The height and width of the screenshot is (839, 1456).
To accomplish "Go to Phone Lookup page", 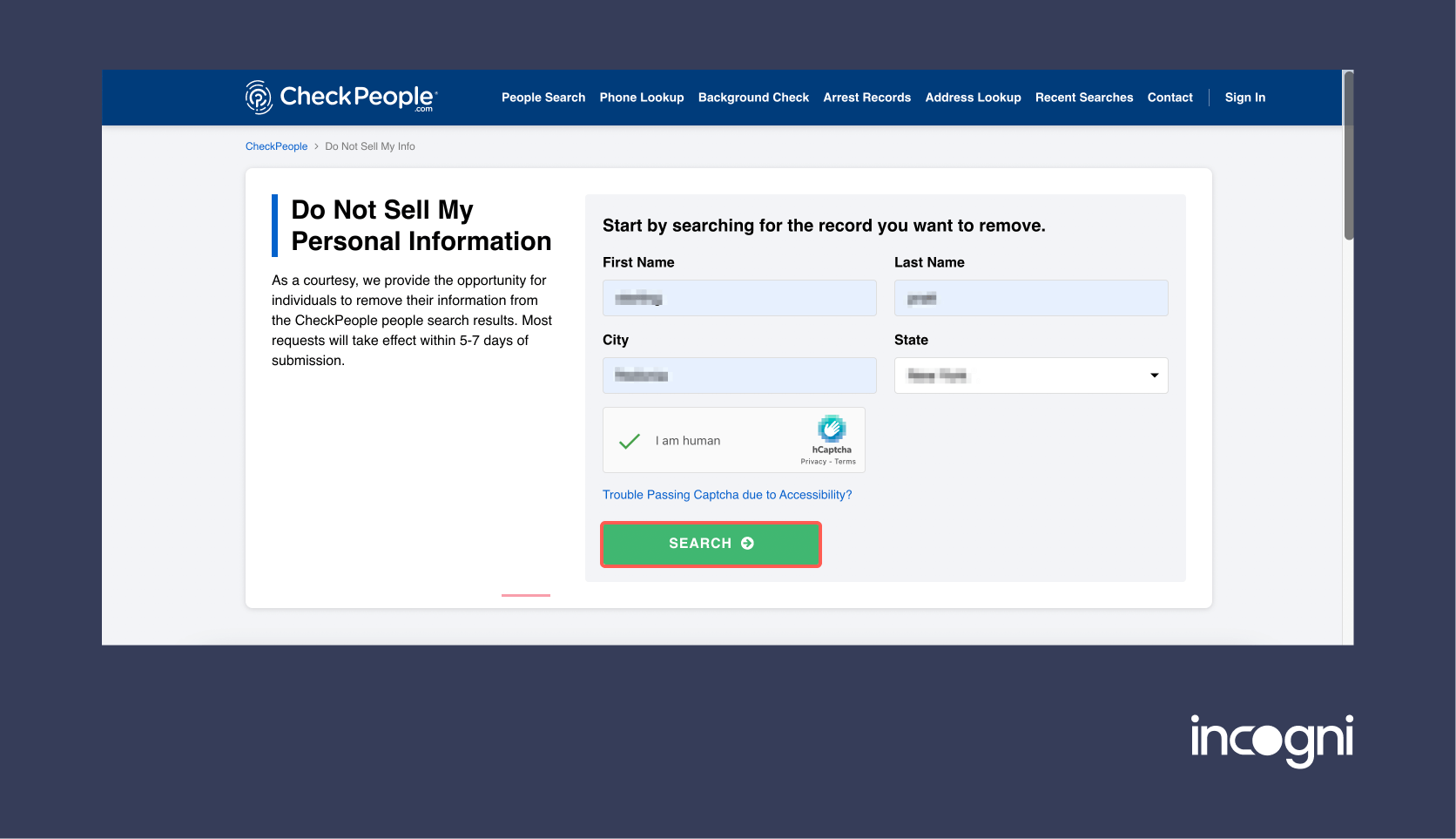I will [x=642, y=98].
